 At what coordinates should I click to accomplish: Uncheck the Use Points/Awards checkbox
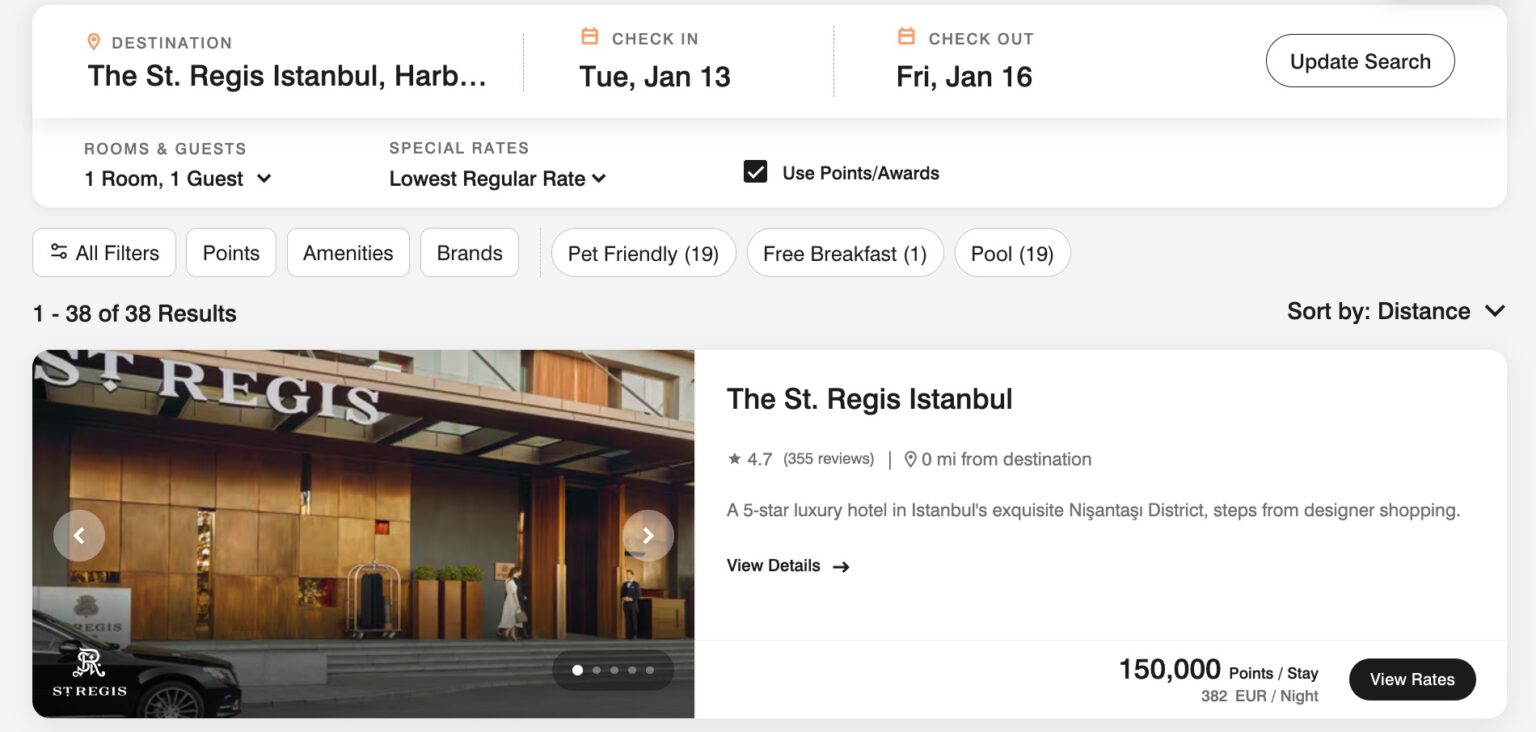(755, 172)
